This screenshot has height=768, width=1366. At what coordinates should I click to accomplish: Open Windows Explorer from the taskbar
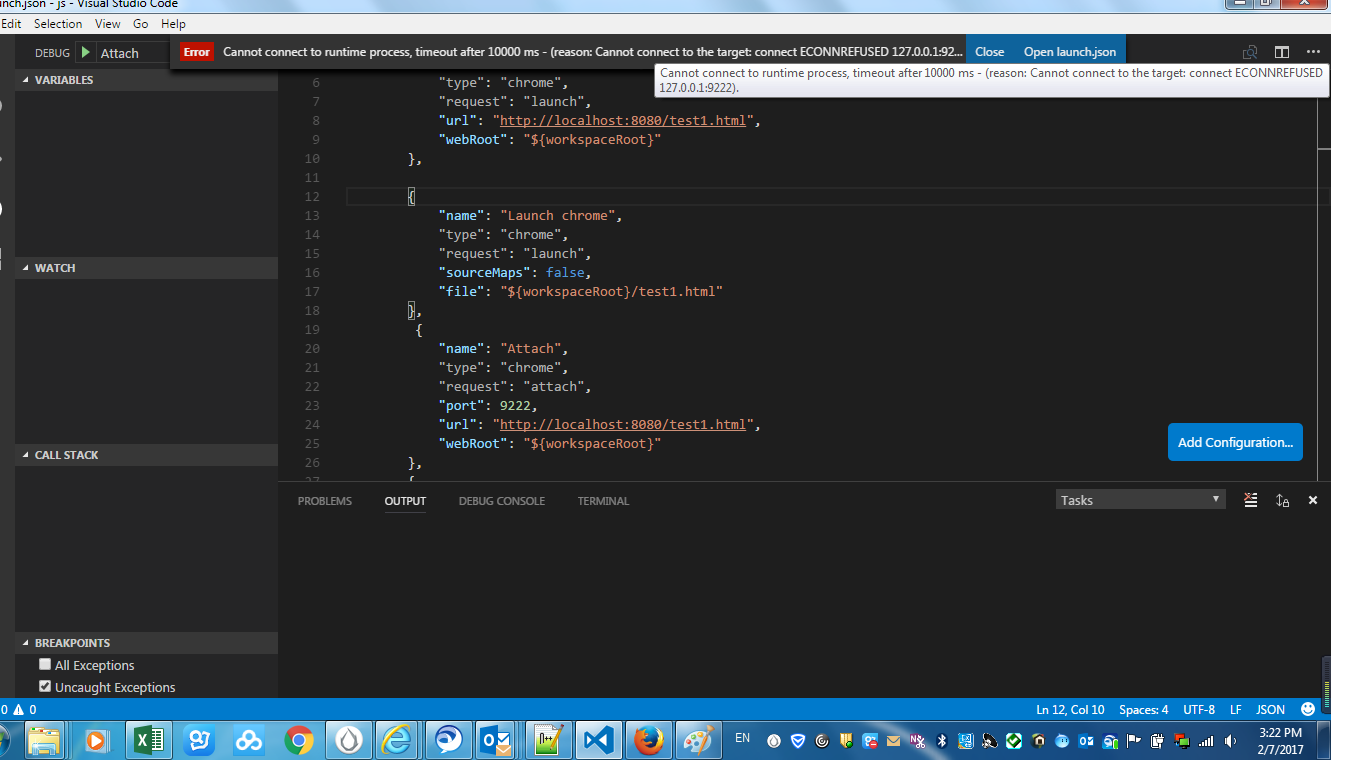(44, 741)
